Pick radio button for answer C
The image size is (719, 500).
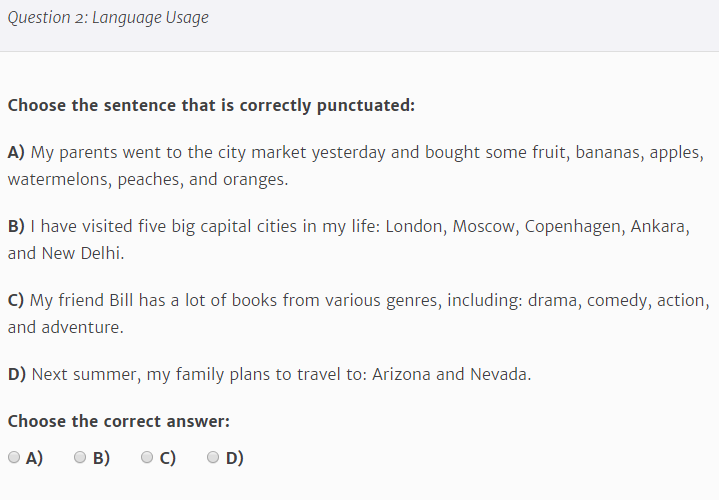(147, 457)
